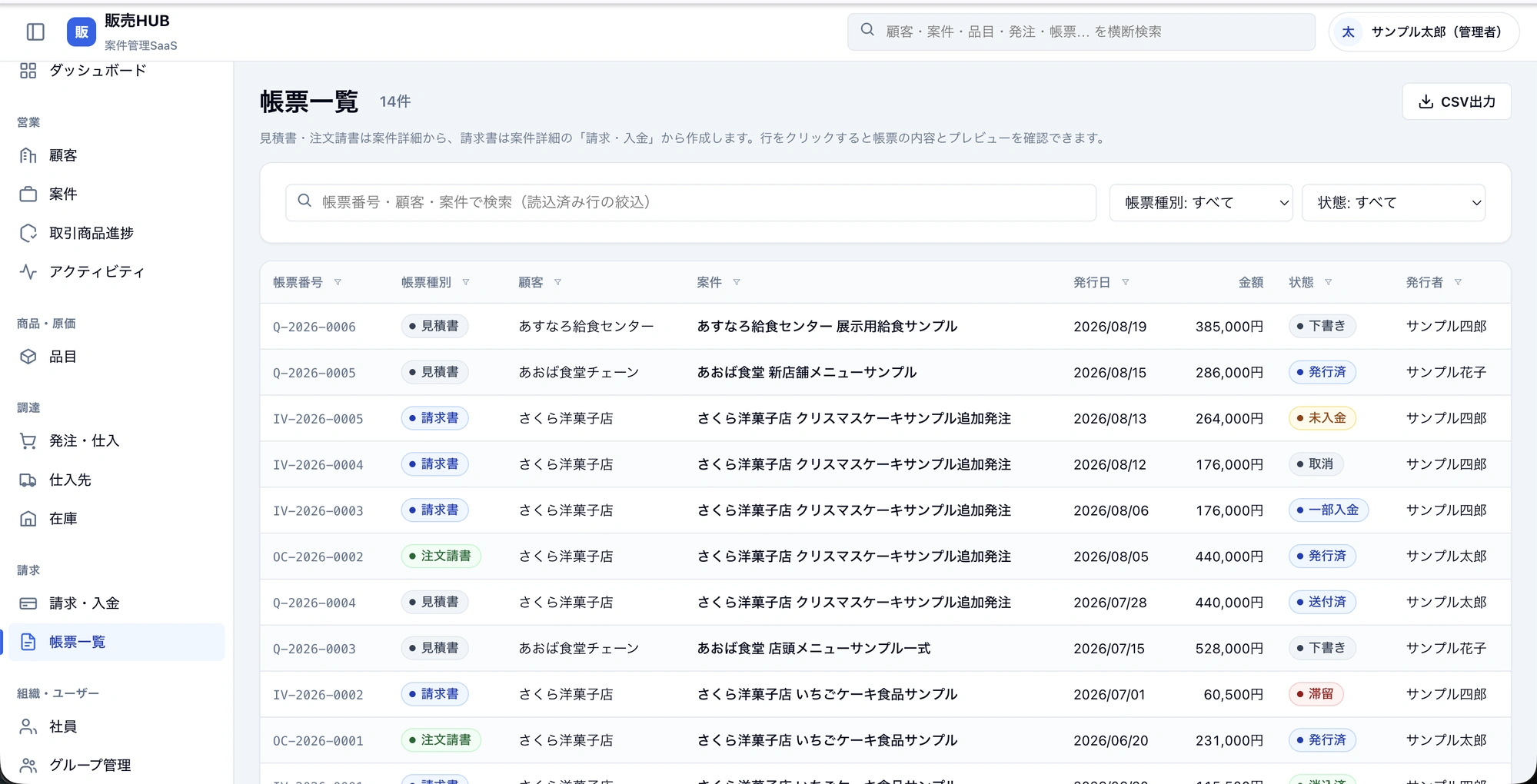Click the 請求・入金 card icon
Image resolution: width=1537 pixels, height=784 pixels.
28,603
